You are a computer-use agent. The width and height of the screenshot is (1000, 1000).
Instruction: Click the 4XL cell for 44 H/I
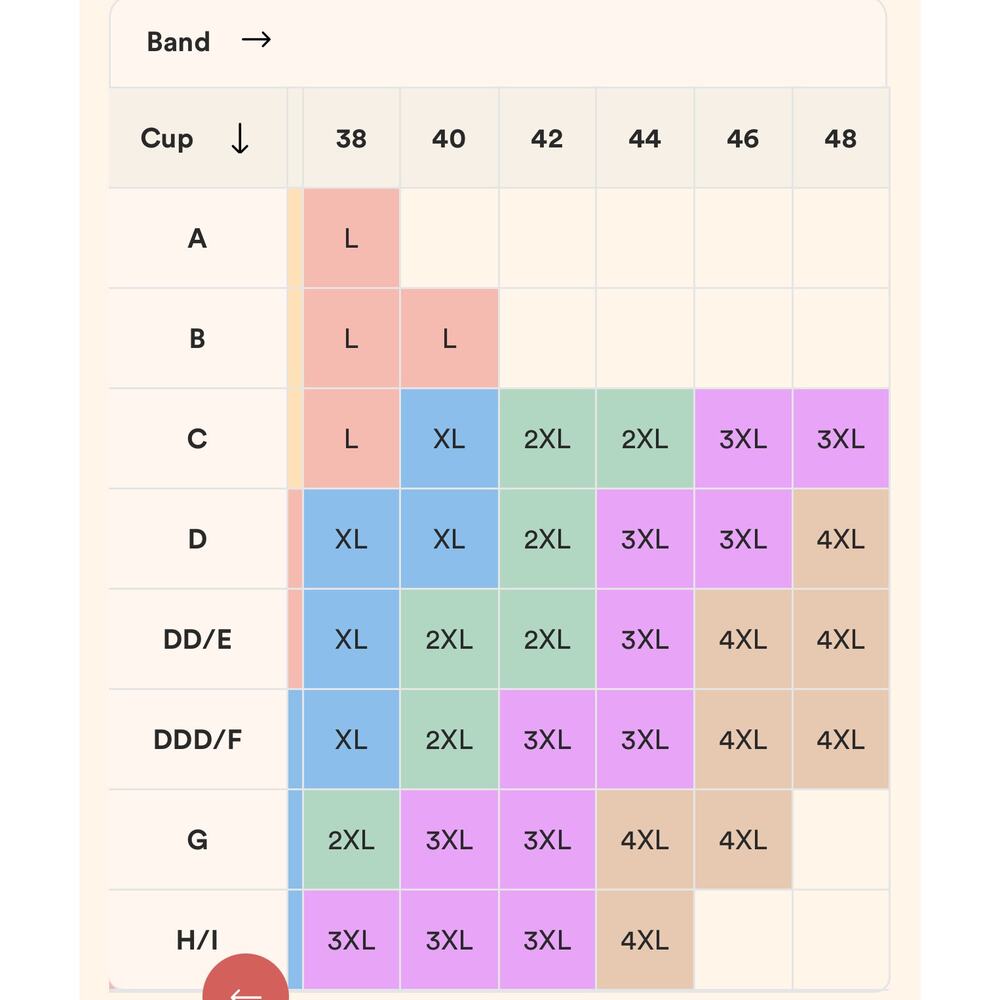click(645, 939)
